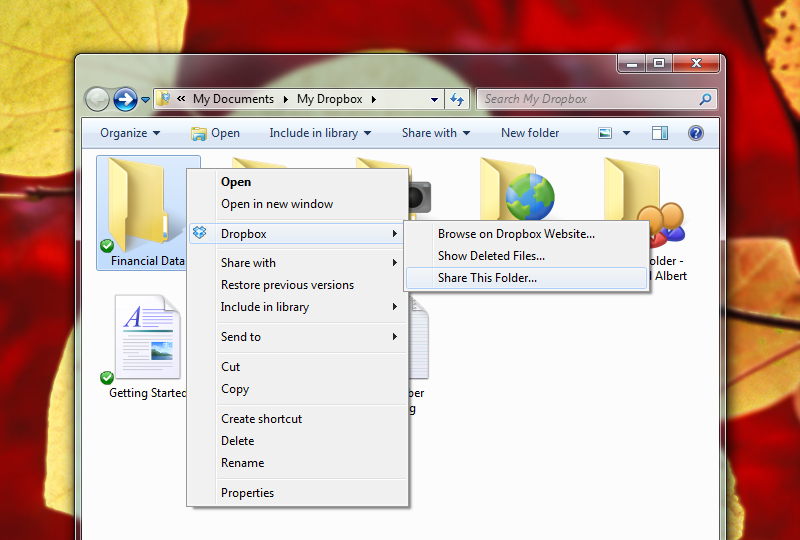Choose Copy from the context menu
The image size is (800, 540).
298,389
